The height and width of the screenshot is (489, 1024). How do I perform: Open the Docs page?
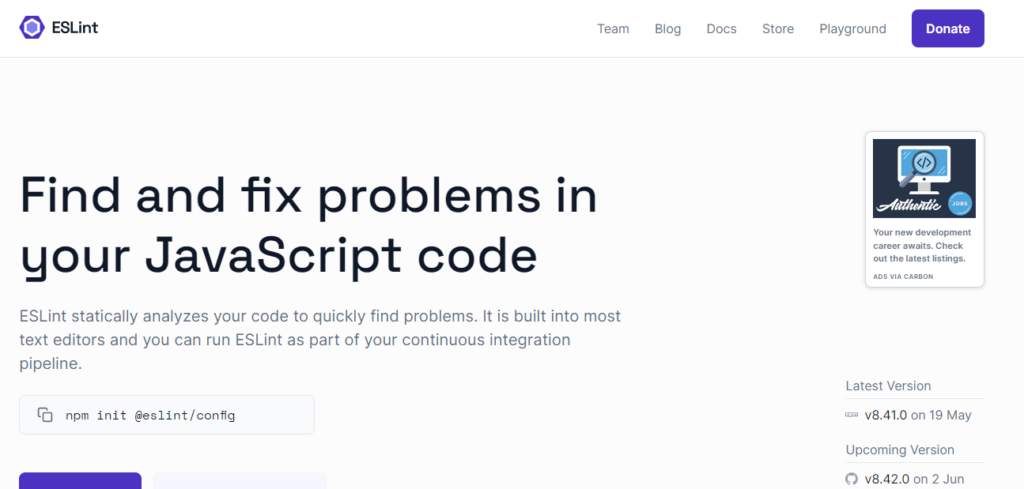(x=721, y=29)
